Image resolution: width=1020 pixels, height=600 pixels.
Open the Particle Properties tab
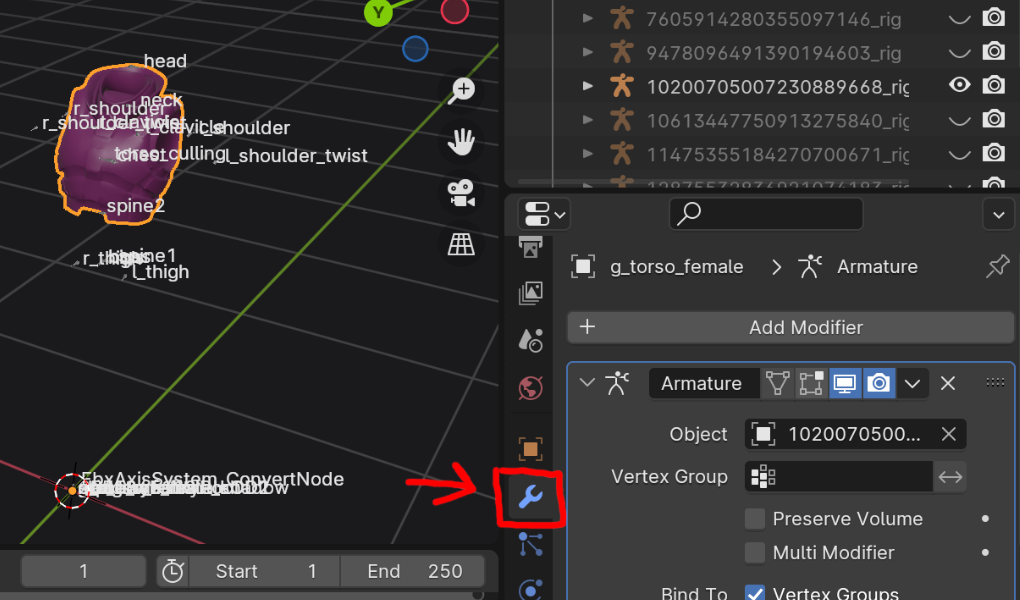(x=530, y=544)
